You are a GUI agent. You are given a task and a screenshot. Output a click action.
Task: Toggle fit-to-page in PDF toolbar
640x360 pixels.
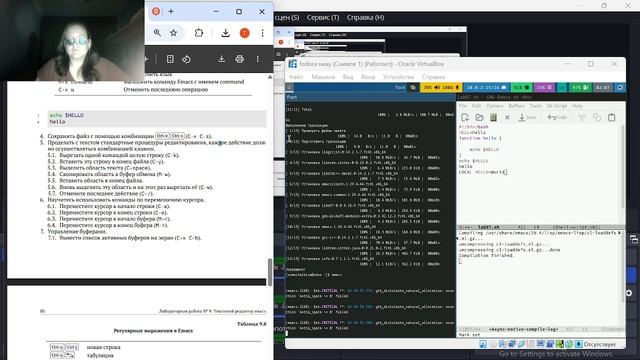[170, 59]
